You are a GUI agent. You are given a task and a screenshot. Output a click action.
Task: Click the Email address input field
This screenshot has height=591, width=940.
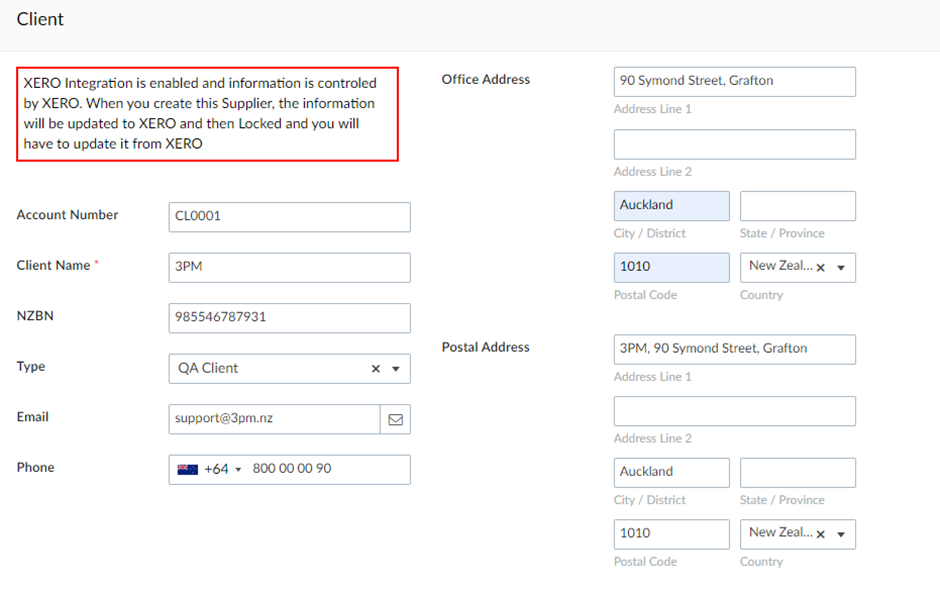[275, 419]
